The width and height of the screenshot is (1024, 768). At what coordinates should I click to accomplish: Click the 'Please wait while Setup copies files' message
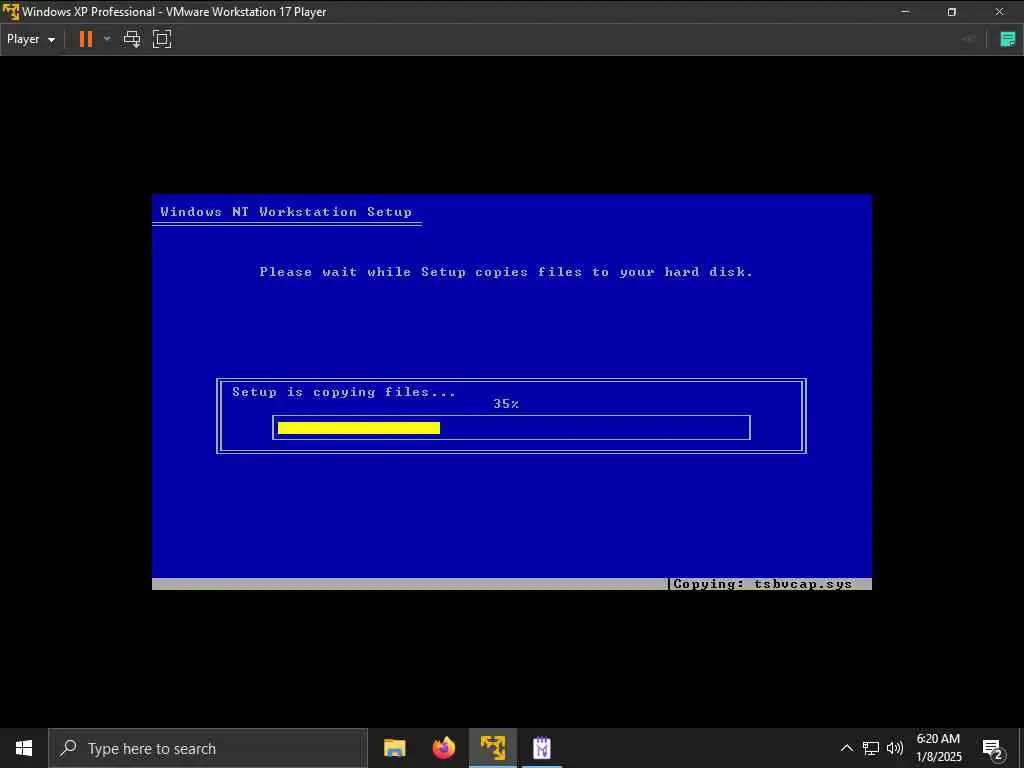tap(506, 272)
